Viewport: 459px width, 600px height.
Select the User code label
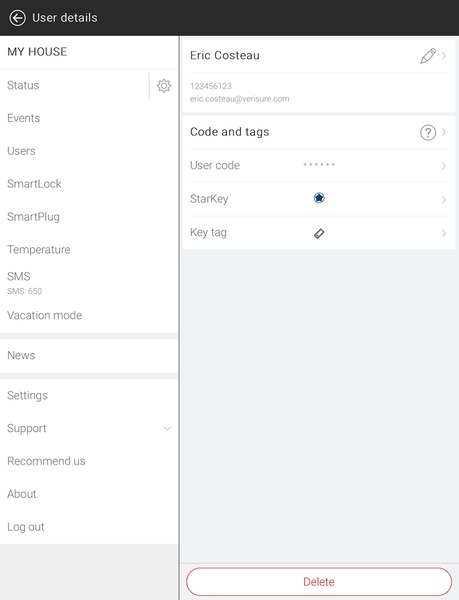215,166
